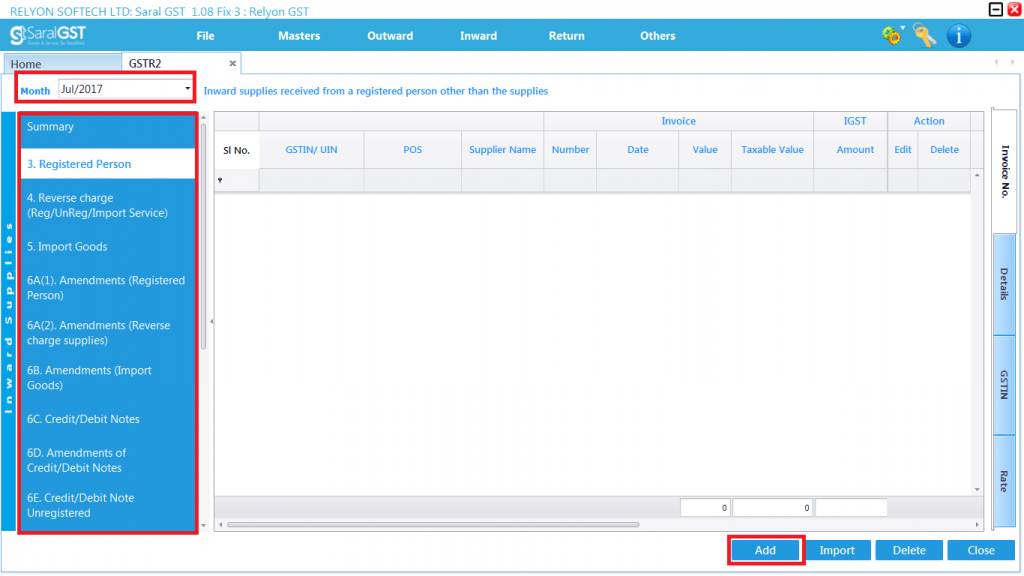Open the Return menu

566,36
